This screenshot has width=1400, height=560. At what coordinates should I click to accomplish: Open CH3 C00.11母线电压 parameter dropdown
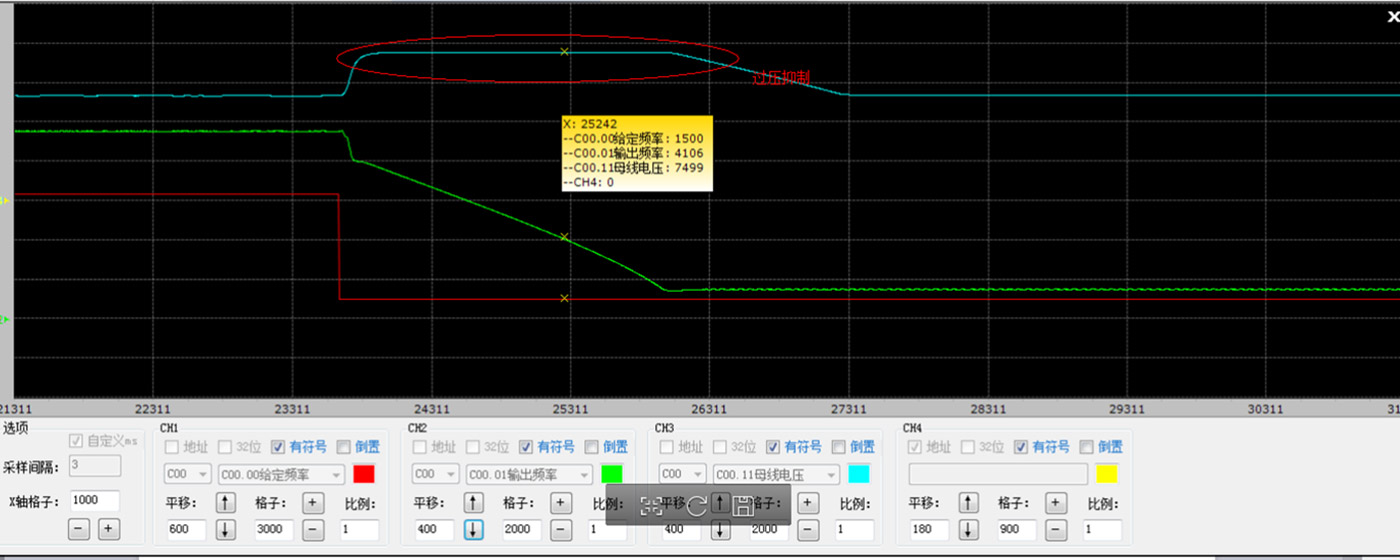[777, 474]
